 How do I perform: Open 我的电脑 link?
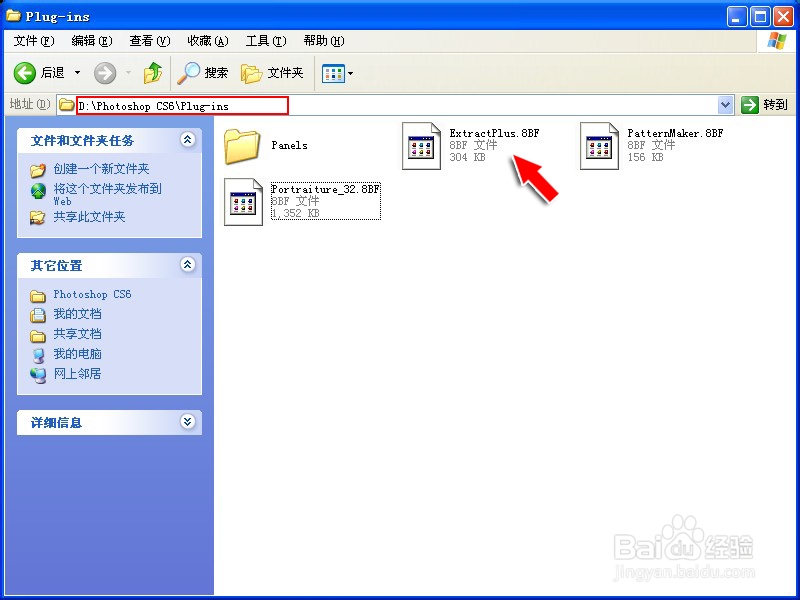(x=78, y=354)
